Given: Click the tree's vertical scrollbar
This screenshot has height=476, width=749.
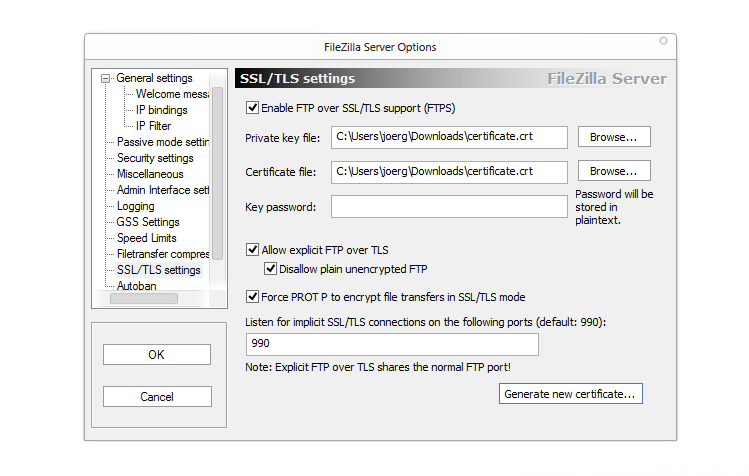Looking at the screenshot, I should (x=217, y=173).
